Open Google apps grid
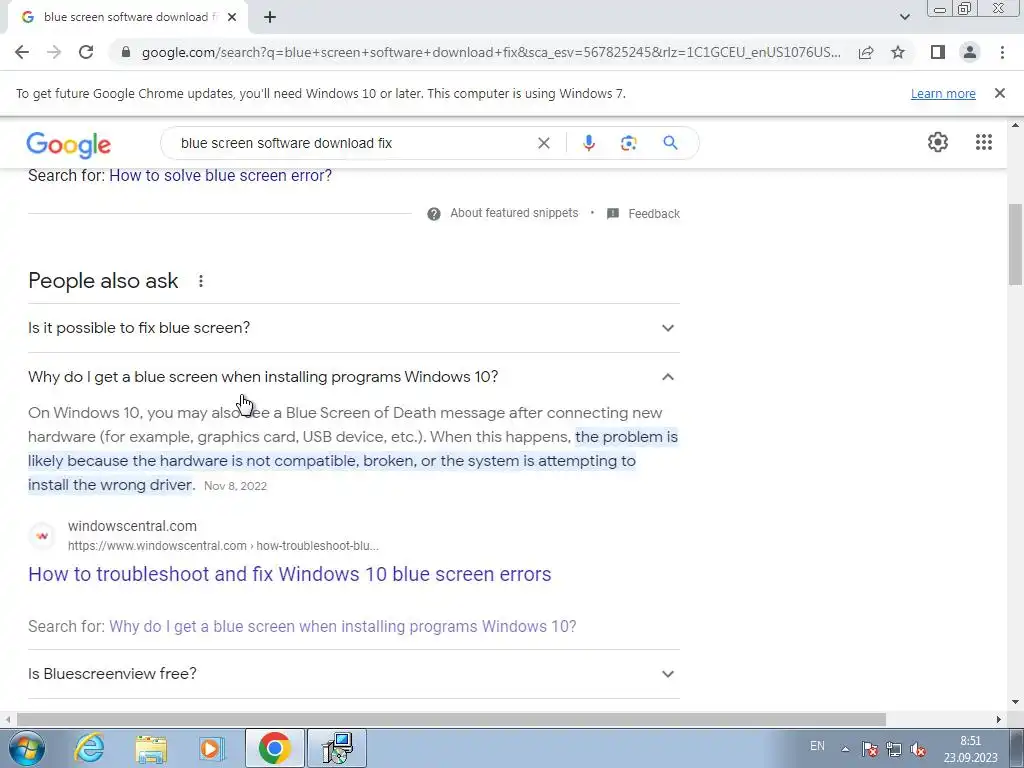Screen dimensions: 1024x768 pos(984,142)
